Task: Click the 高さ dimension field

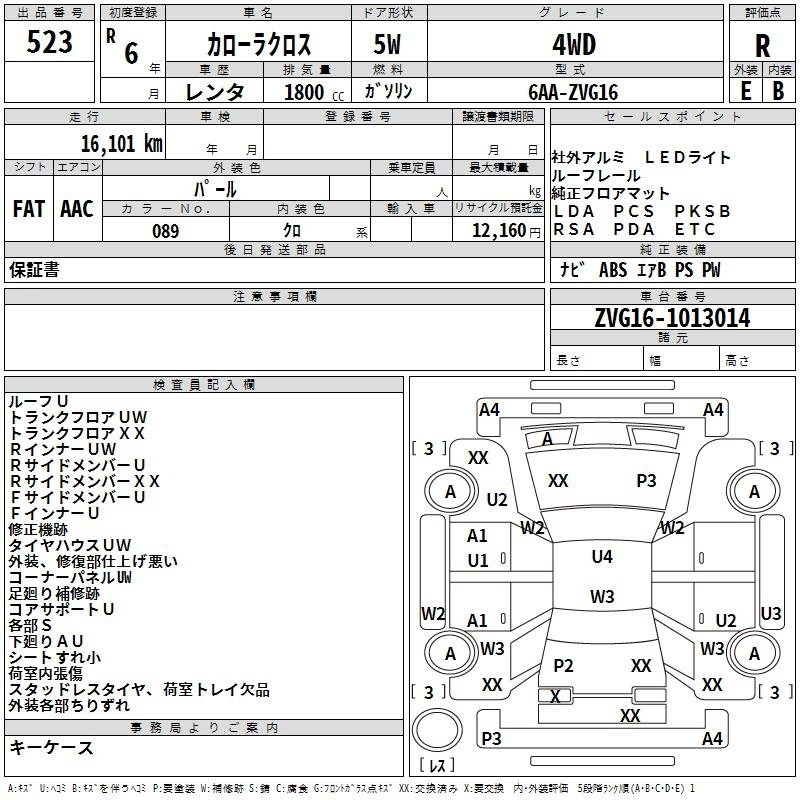Action: tap(757, 359)
